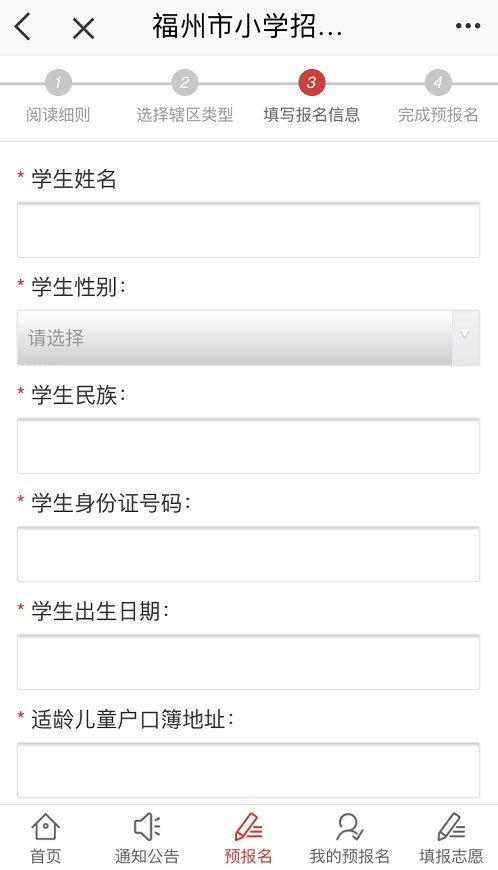Open the 请选择 gender selector

click(x=248, y=337)
